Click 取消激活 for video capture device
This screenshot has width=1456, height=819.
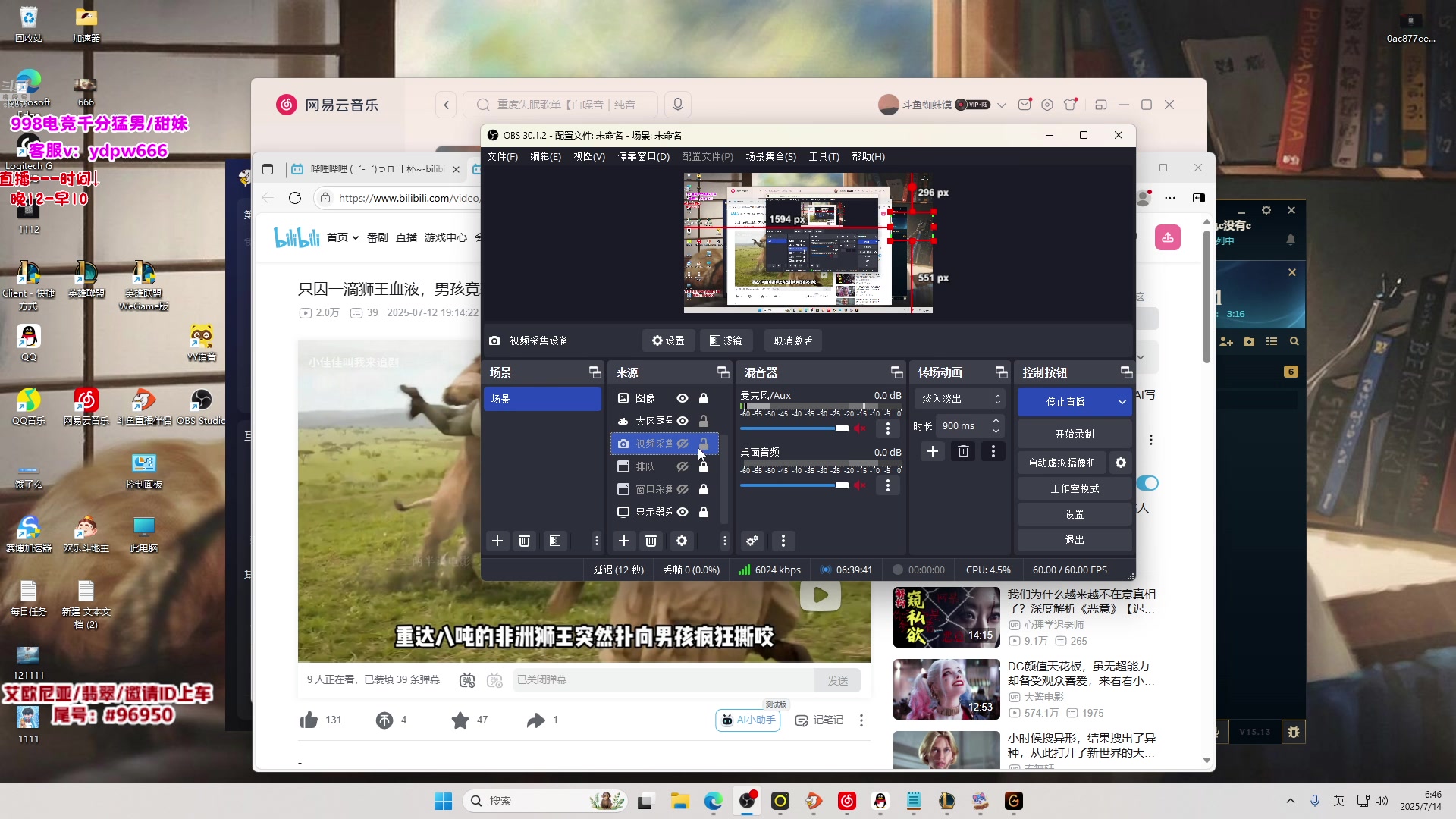point(793,341)
